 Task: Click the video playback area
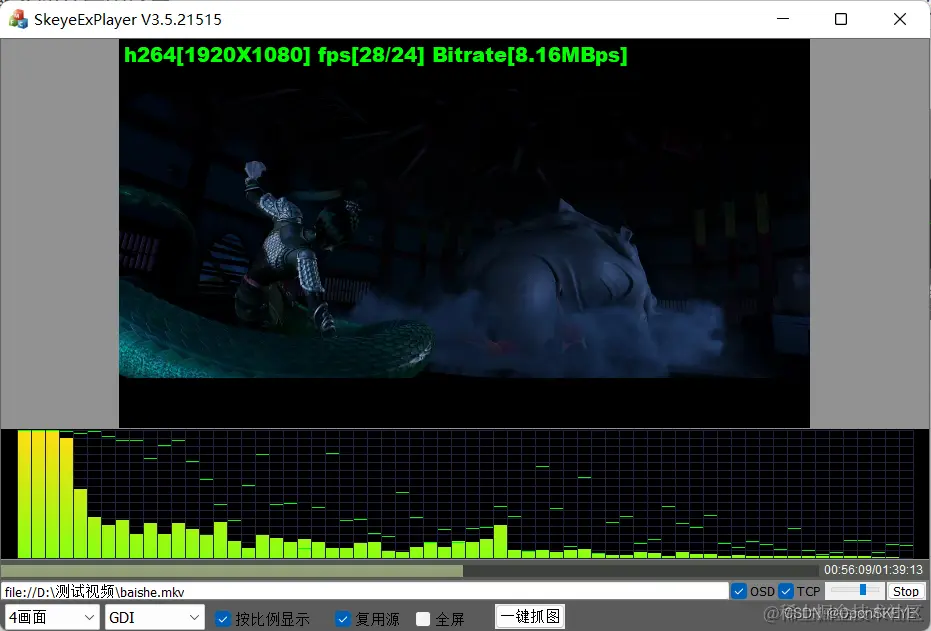pyautogui.click(x=464, y=233)
